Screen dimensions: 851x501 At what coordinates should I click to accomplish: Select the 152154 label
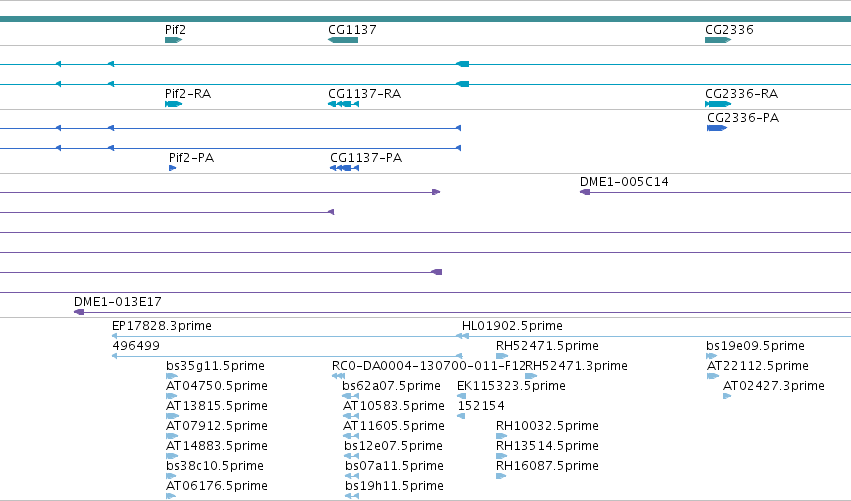481,406
